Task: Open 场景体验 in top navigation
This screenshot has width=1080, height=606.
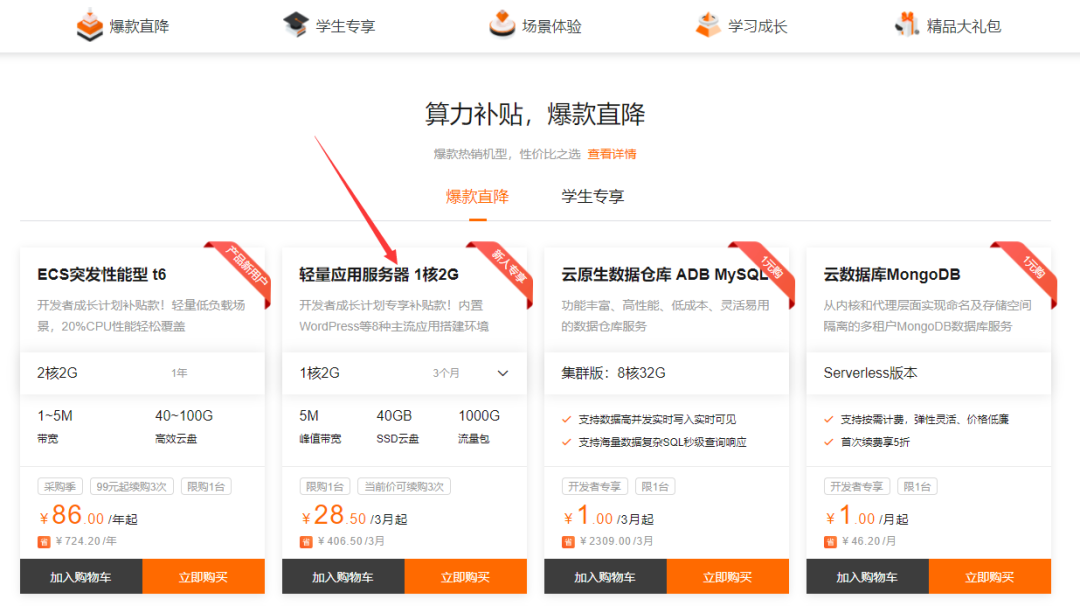Action: [552, 26]
